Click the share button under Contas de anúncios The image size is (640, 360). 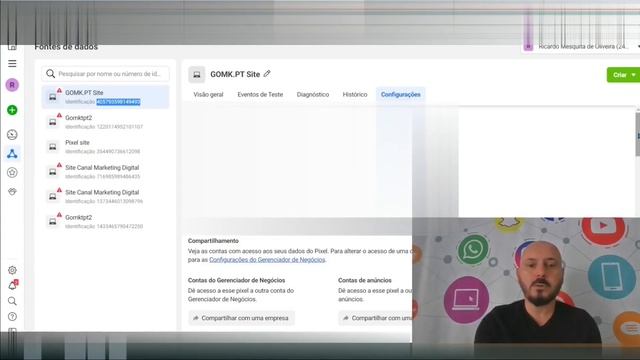point(375,318)
